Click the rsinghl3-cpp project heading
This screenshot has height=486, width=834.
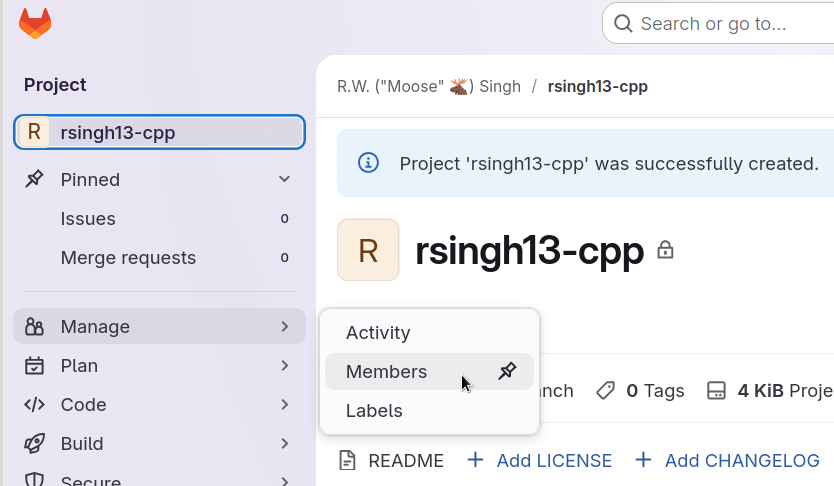[529, 250]
